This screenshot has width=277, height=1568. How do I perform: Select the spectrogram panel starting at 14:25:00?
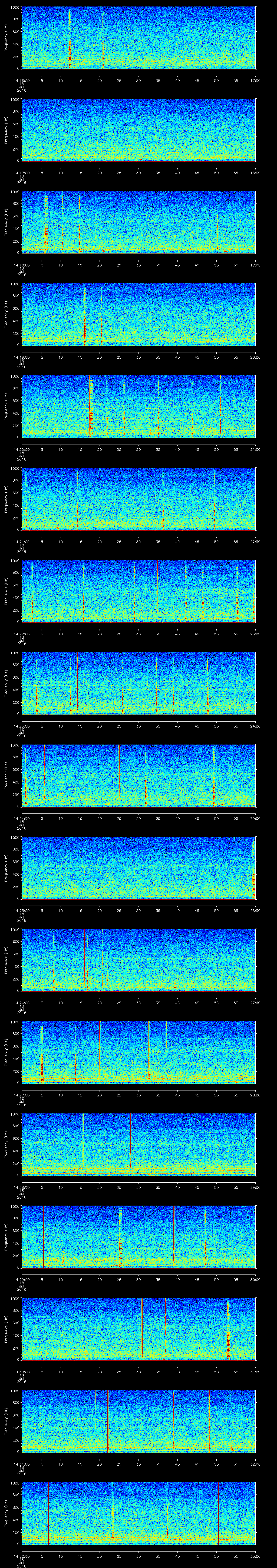click(138, 868)
